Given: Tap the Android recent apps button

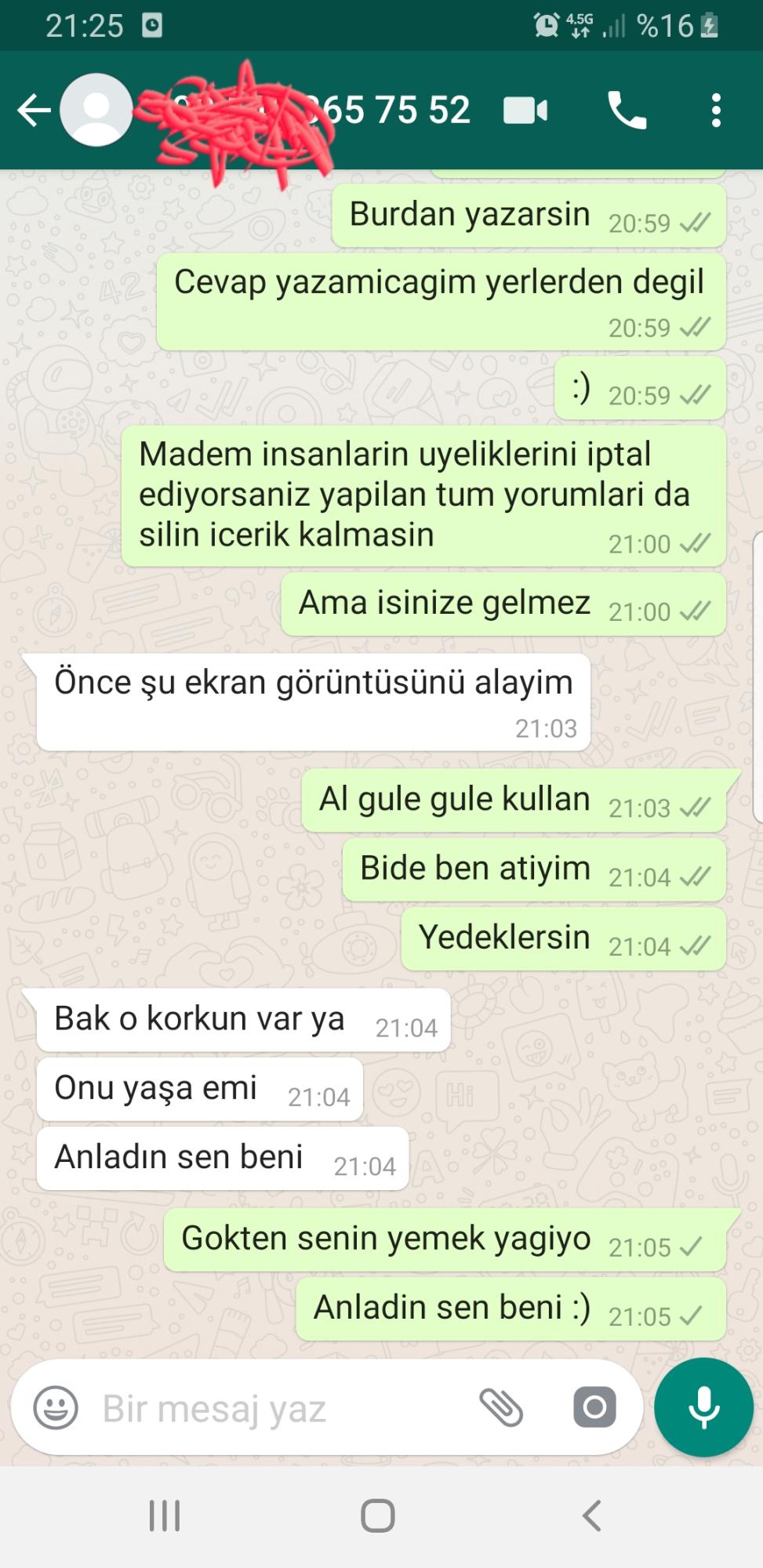Looking at the screenshot, I should (165, 1515).
